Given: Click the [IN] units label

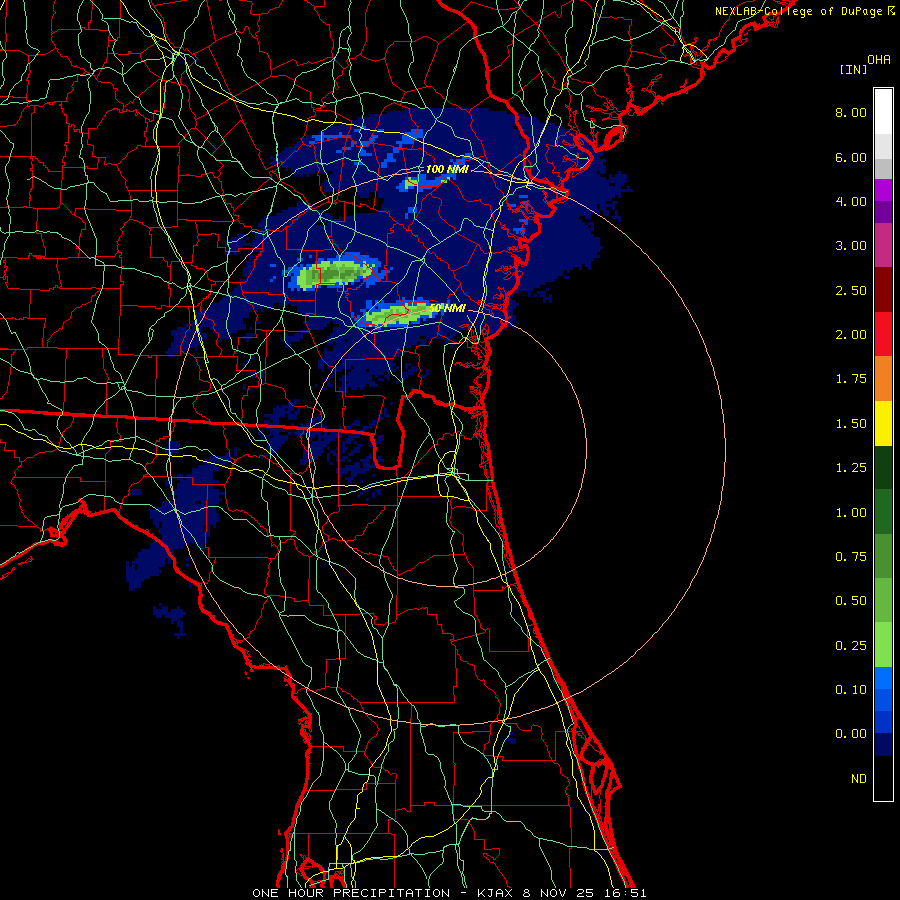Looking at the screenshot, I should point(853,69).
